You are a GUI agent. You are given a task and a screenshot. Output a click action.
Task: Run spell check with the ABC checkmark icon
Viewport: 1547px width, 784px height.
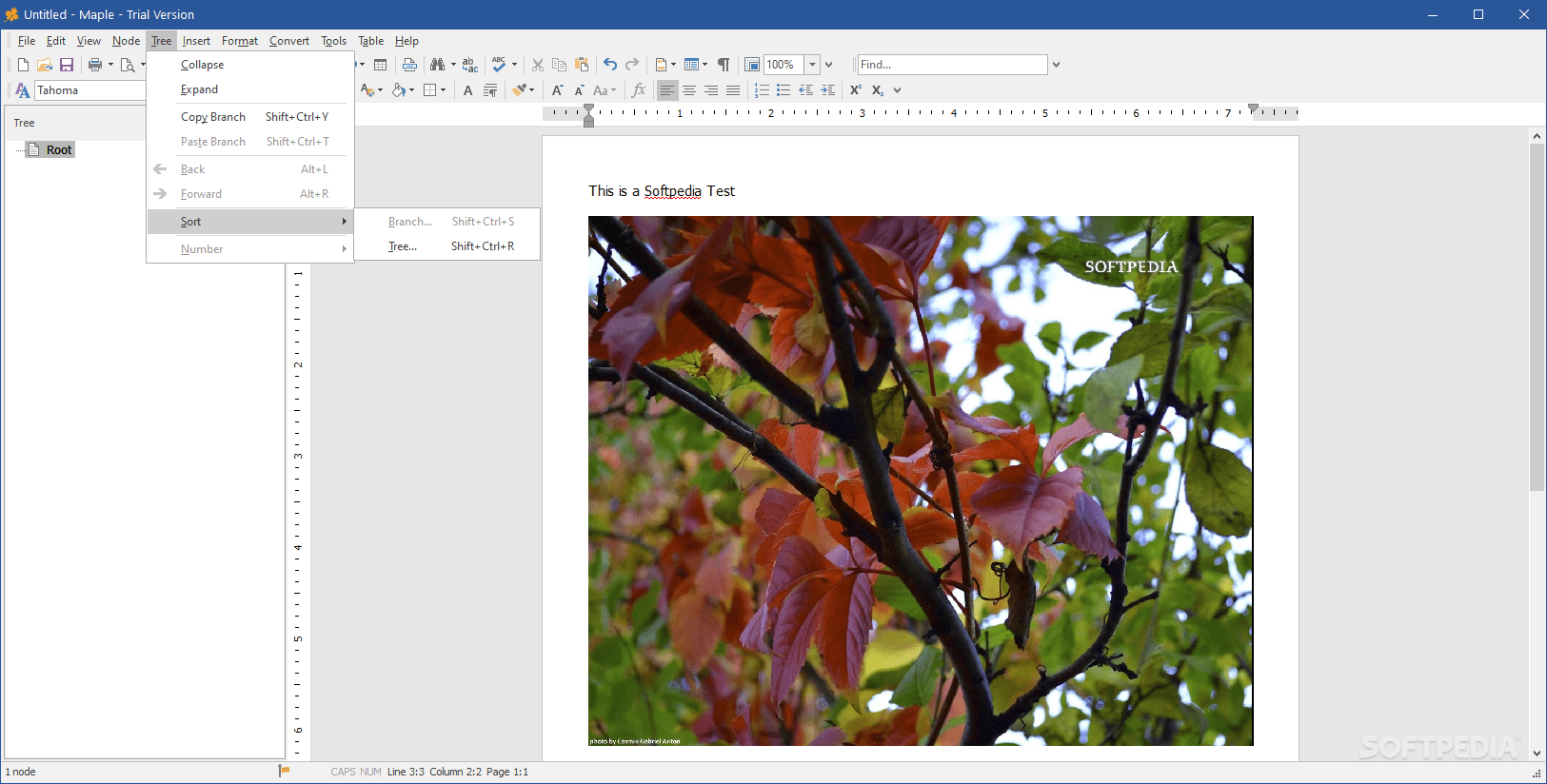click(499, 65)
